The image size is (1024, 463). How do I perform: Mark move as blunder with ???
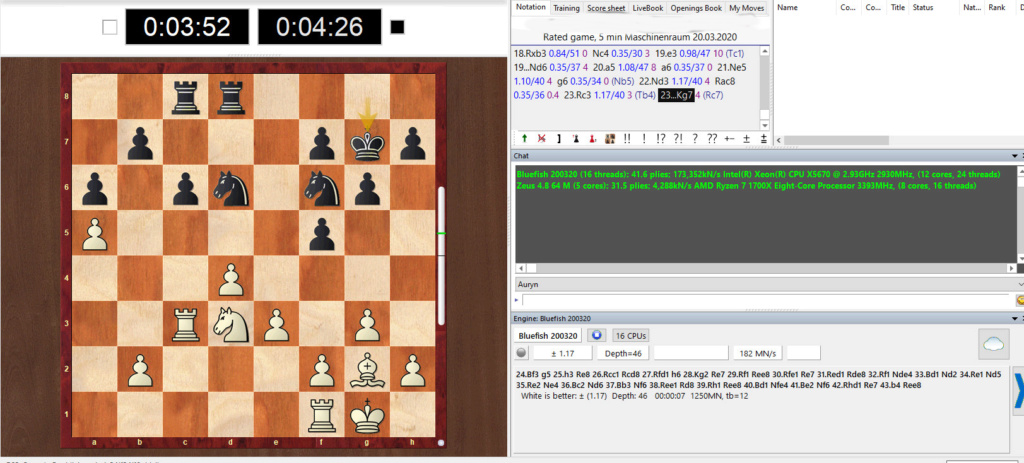click(712, 138)
